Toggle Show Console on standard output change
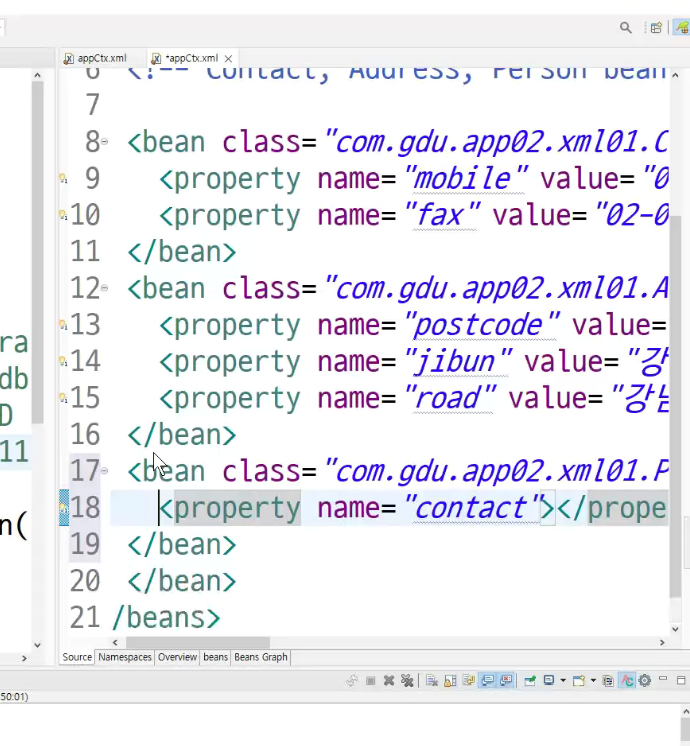The height and width of the screenshot is (746, 690). (488, 681)
